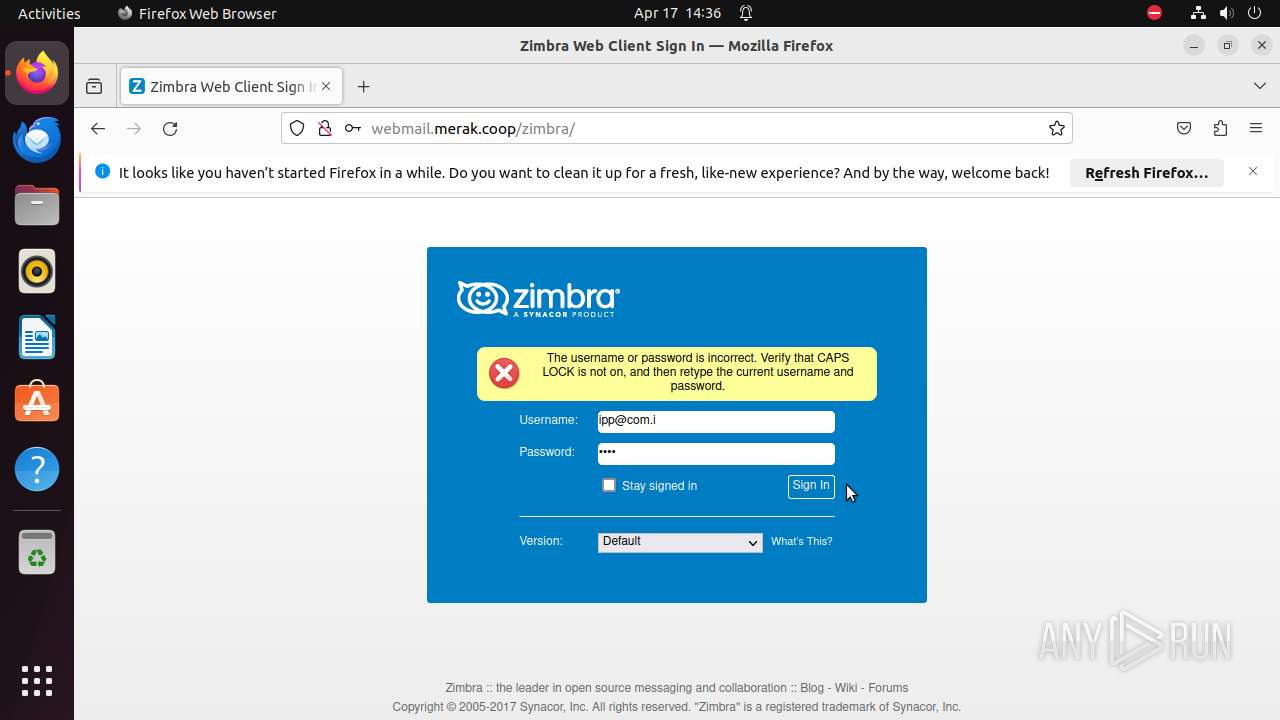Open the Wiki footer link
1280x720 pixels.
coord(846,688)
